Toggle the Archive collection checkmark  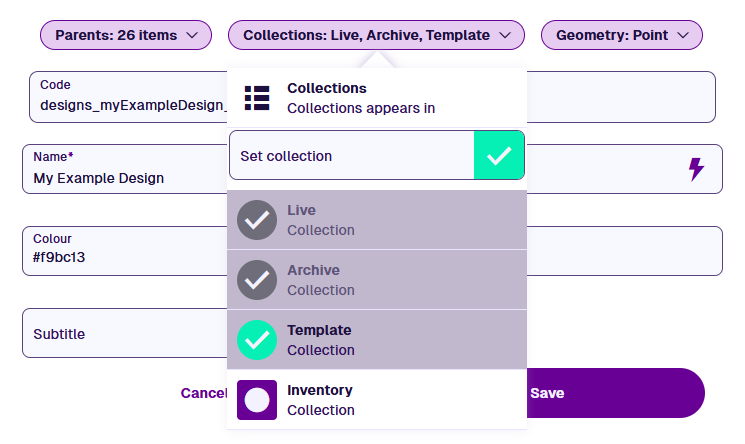257,280
